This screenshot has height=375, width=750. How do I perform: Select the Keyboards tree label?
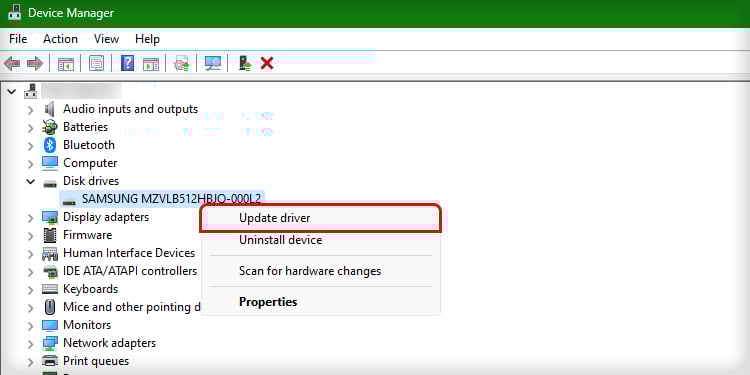[x=90, y=289]
